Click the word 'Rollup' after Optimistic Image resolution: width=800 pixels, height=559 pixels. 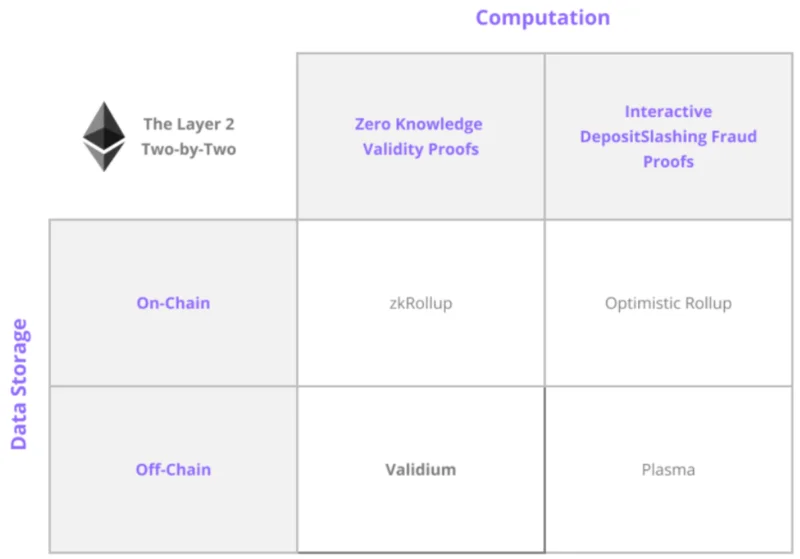(709, 303)
